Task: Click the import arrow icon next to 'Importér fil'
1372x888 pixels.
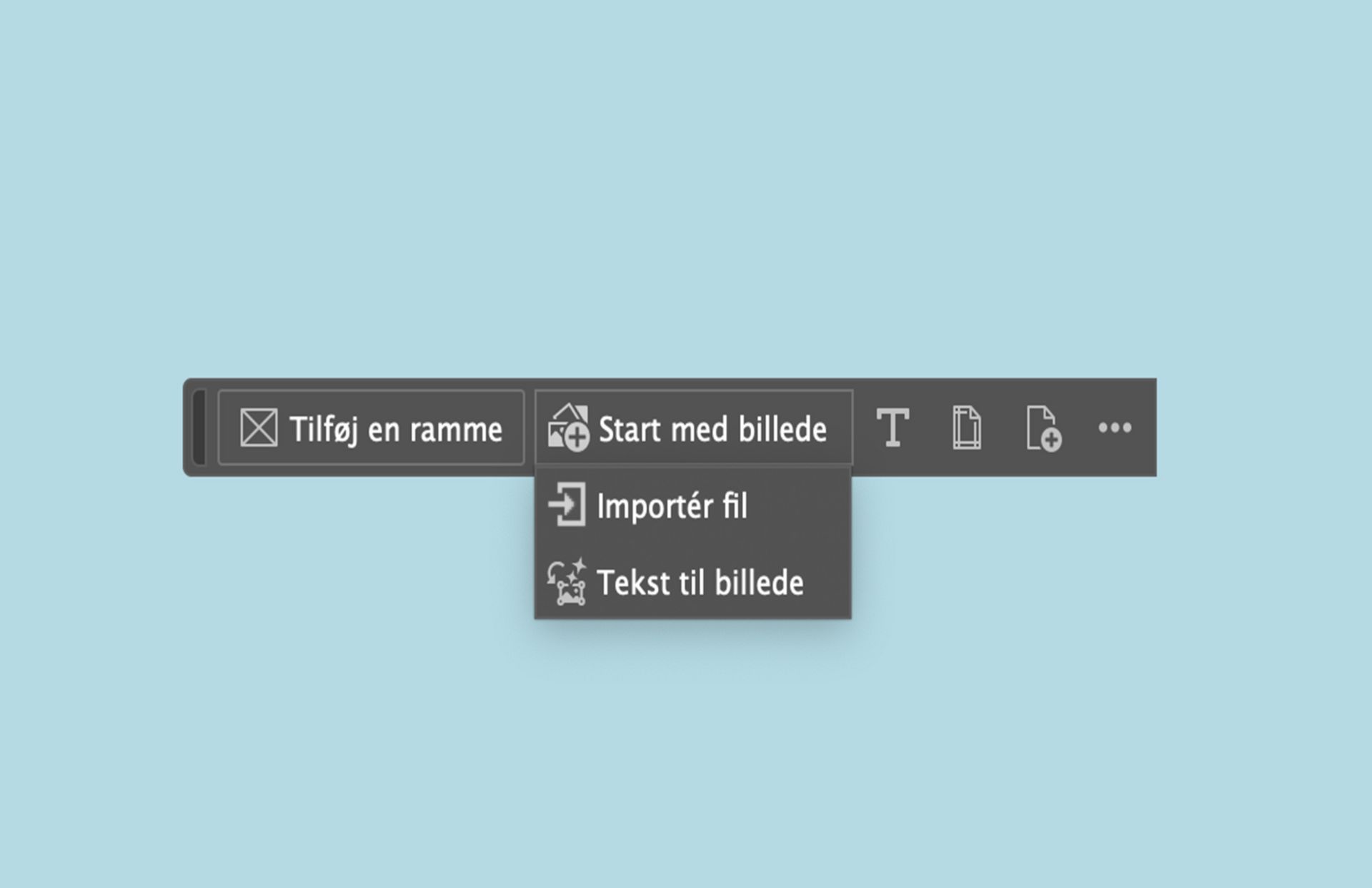Action: coord(567,506)
